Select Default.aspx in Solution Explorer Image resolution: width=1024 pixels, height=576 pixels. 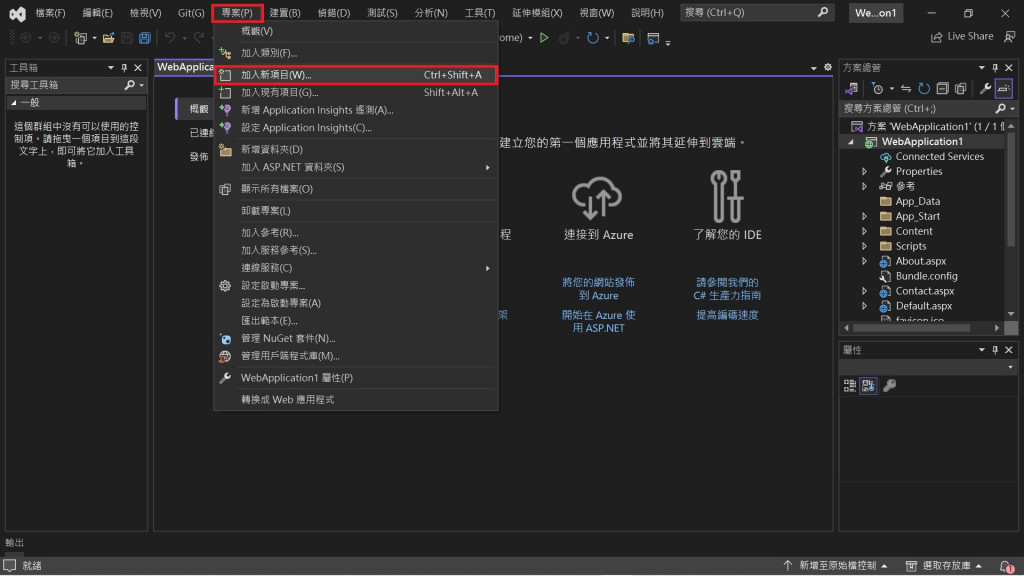click(x=923, y=306)
